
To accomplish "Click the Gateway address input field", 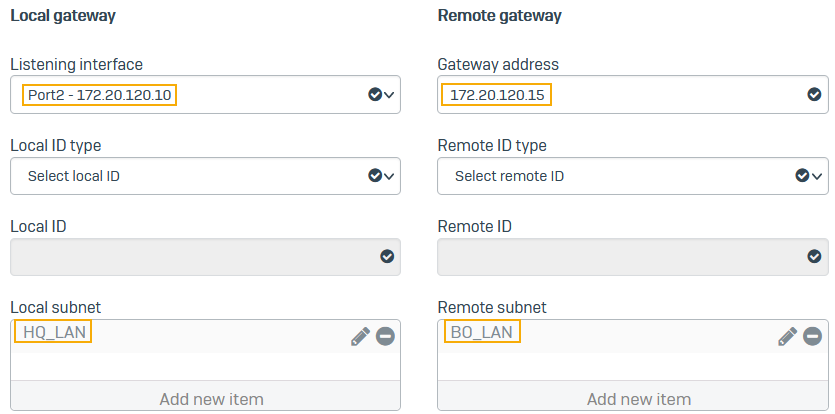I will tap(620, 95).
